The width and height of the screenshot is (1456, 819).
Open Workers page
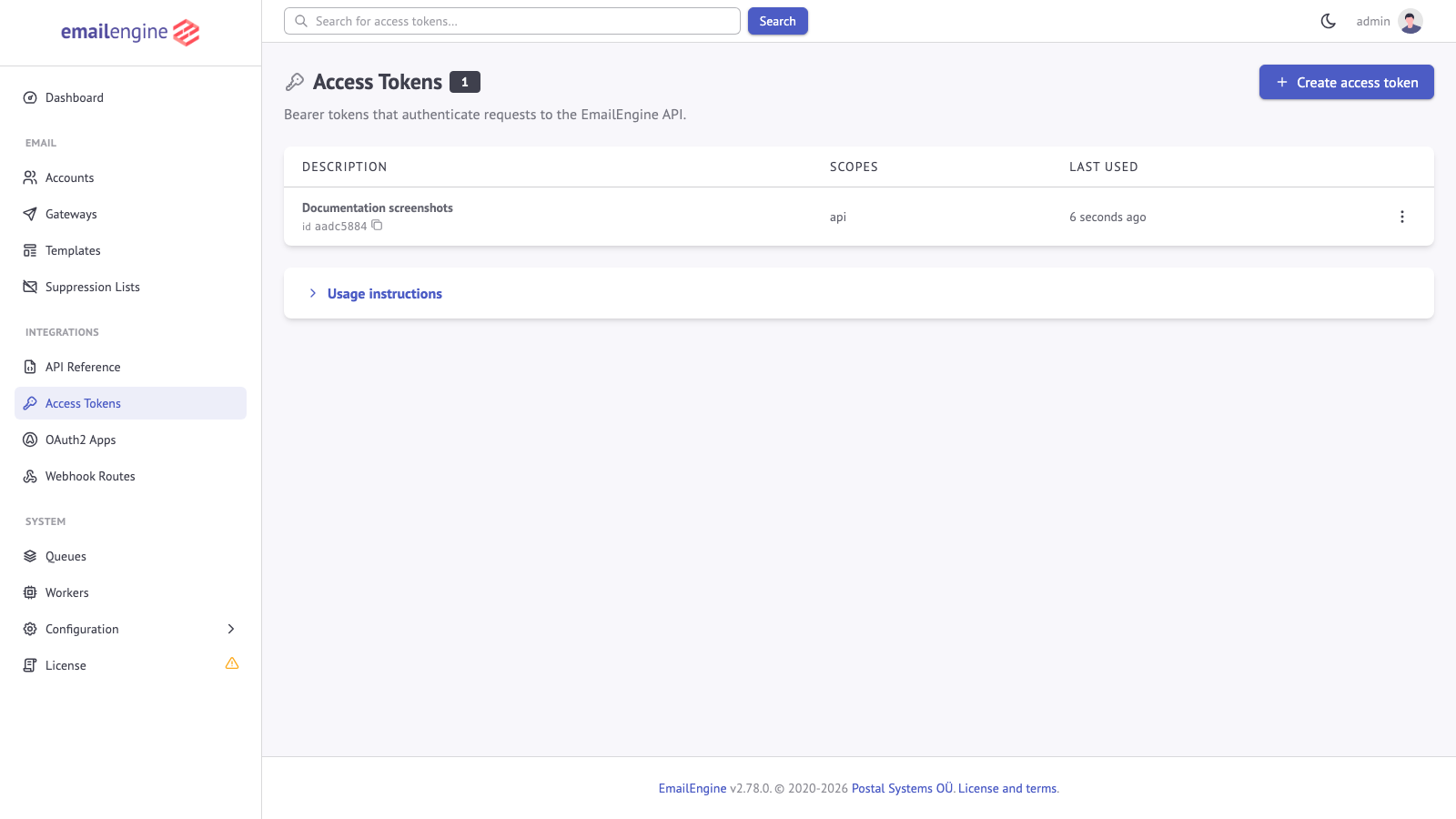[130, 592]
